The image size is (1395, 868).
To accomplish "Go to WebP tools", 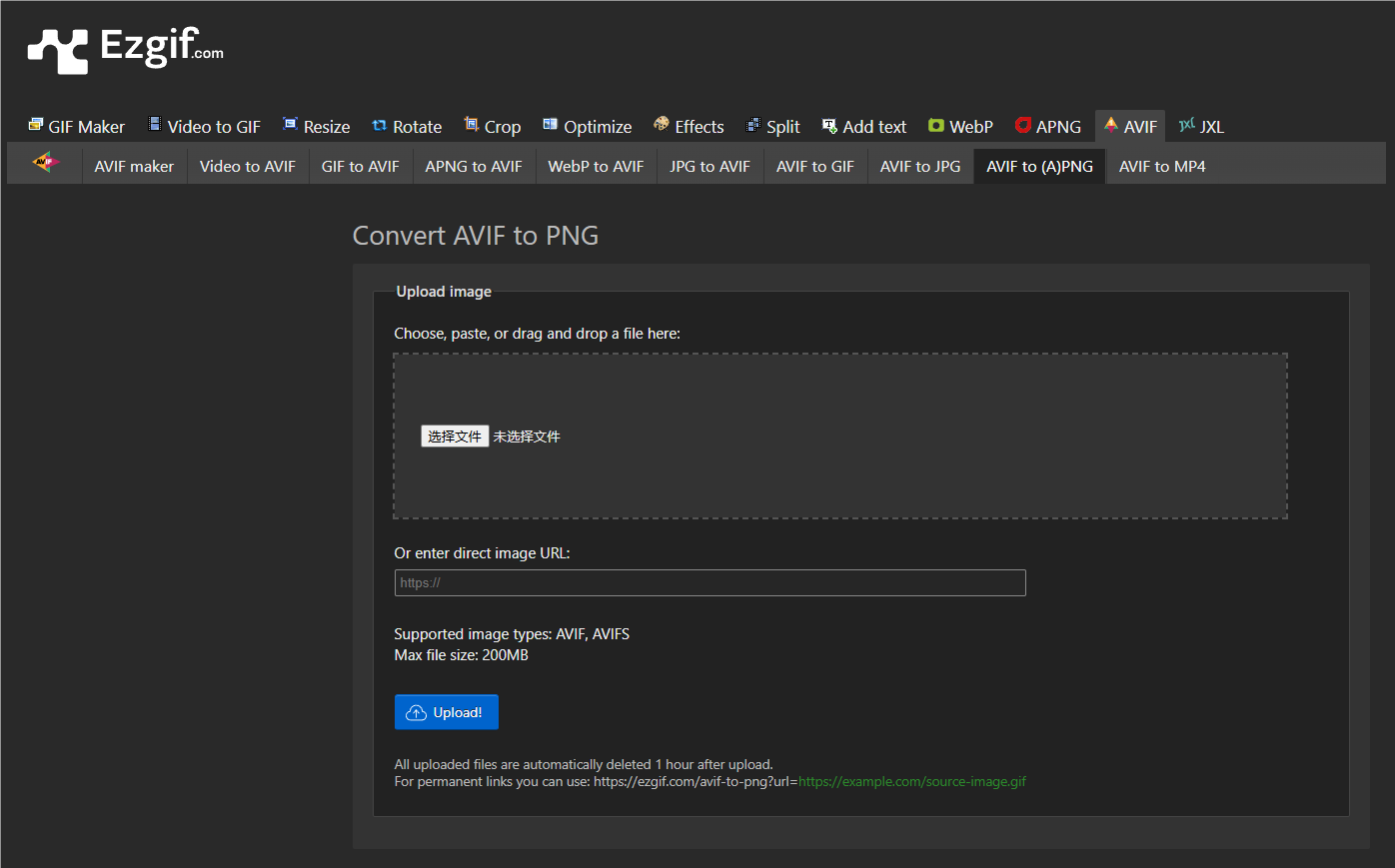I will (x=960, y=127).
